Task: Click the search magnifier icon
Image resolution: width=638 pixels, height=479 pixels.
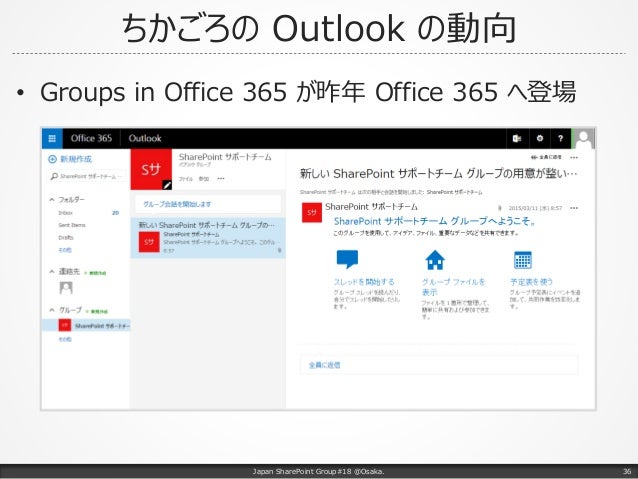Action: [54, 177]
